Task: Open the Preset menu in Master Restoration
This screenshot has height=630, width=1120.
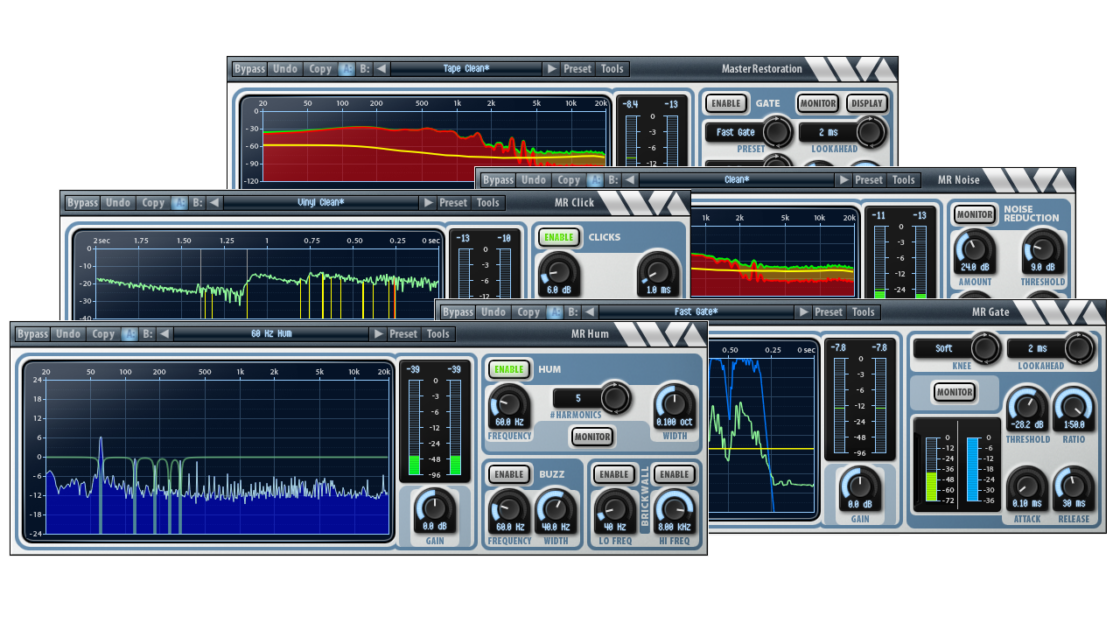Action: pyautogui.click(x=579, y=68)
